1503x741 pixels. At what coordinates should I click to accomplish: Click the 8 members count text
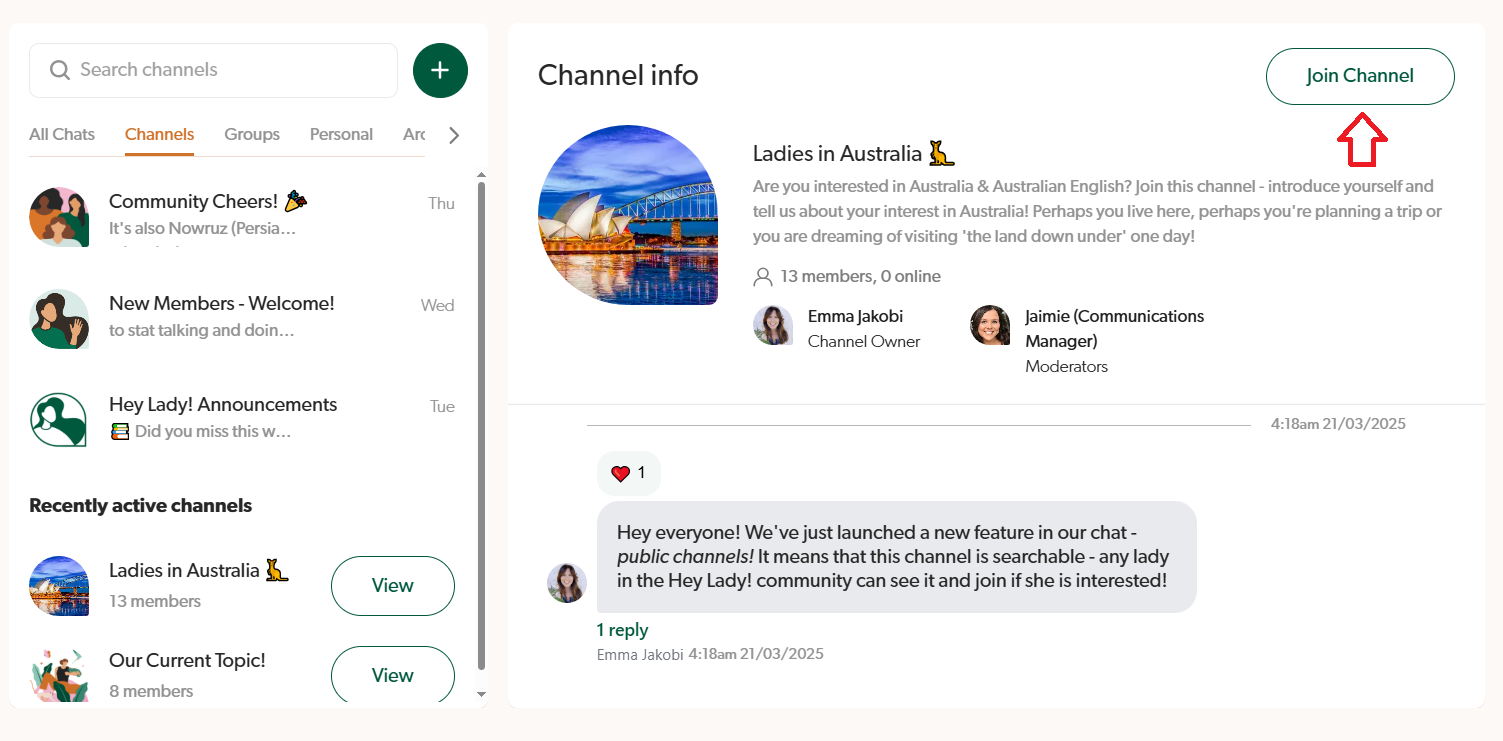[x=151, y=691]
